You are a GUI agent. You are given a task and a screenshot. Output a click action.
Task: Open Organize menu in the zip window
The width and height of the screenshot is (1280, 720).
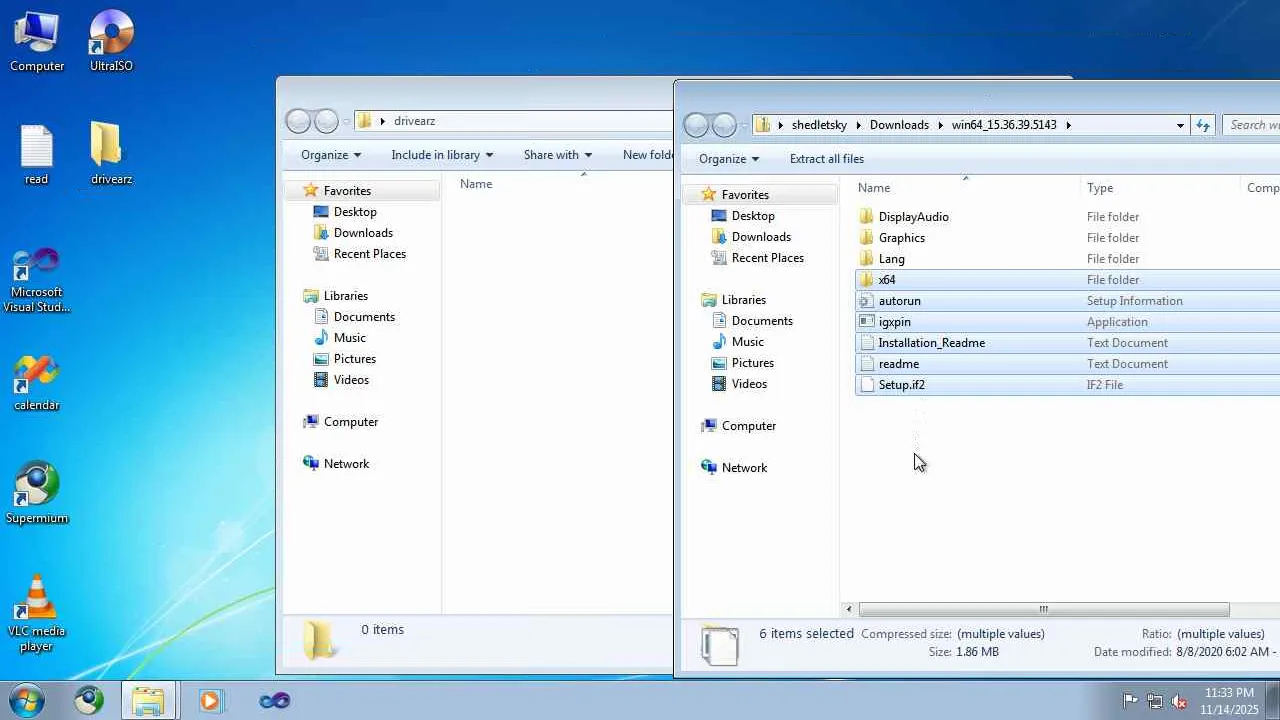[728, 159]
